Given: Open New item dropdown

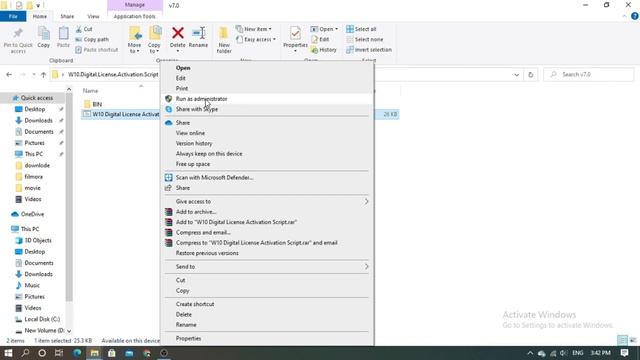Looking at the screenshot, I should click(254, 29).
